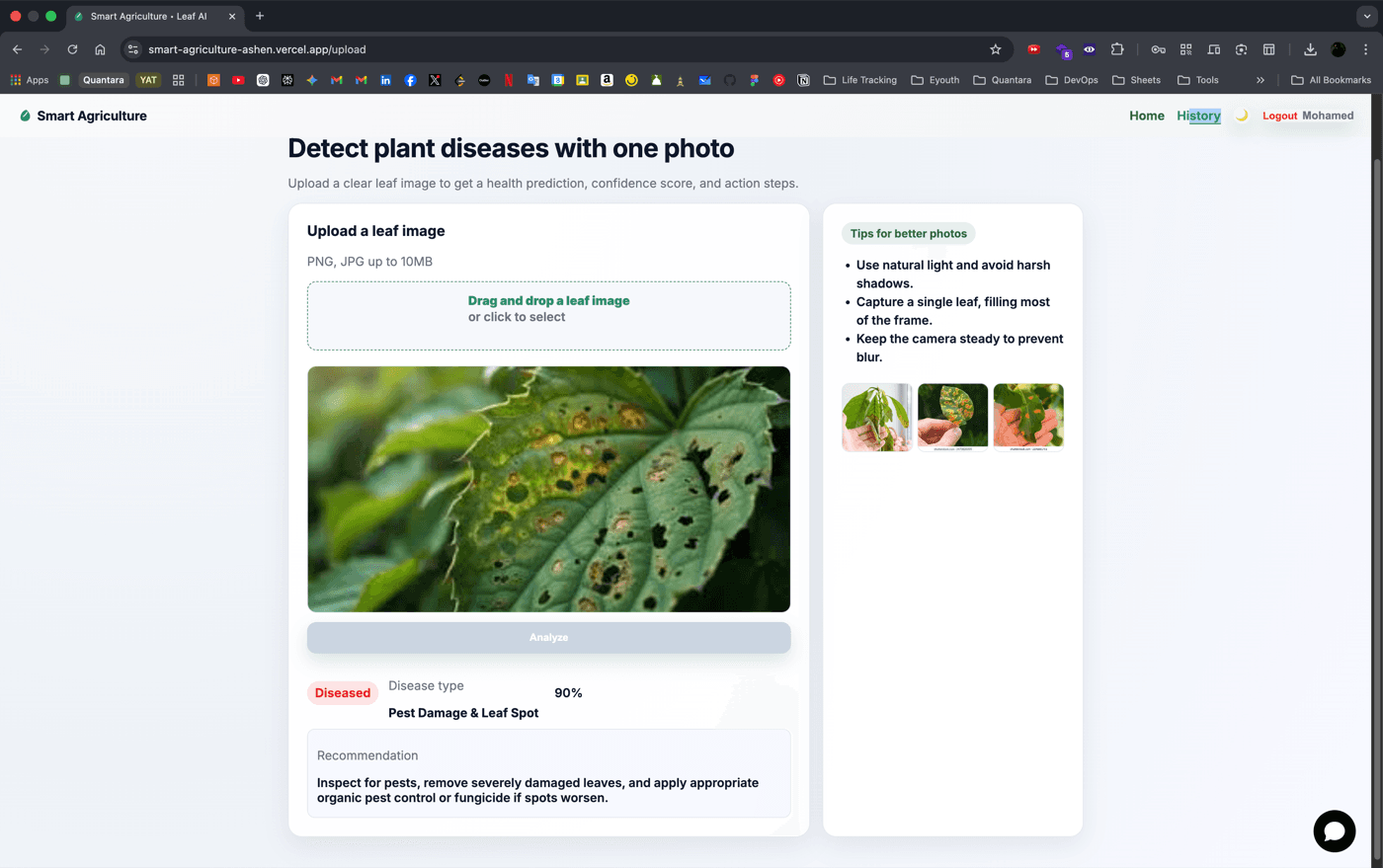Open the Life Tracking bookmarks folder
This screenshot has width=1383, height=868.
pos(859,80)
